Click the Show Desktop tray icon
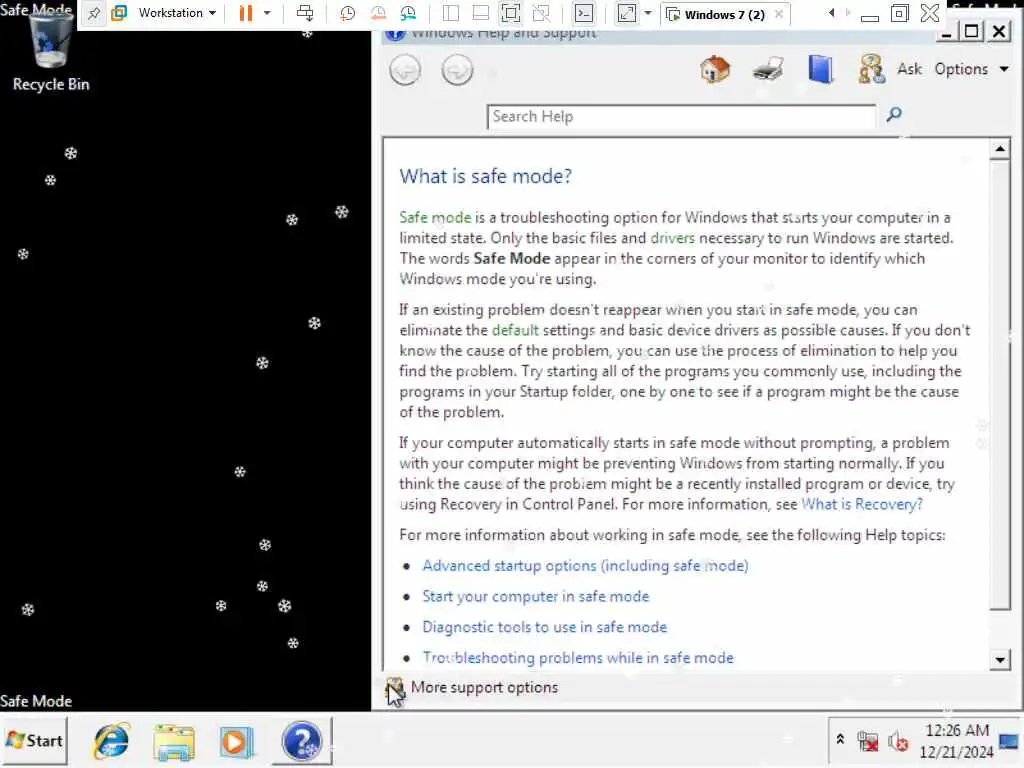This screenshot has width=1024, height=768. coord(1010,741)
